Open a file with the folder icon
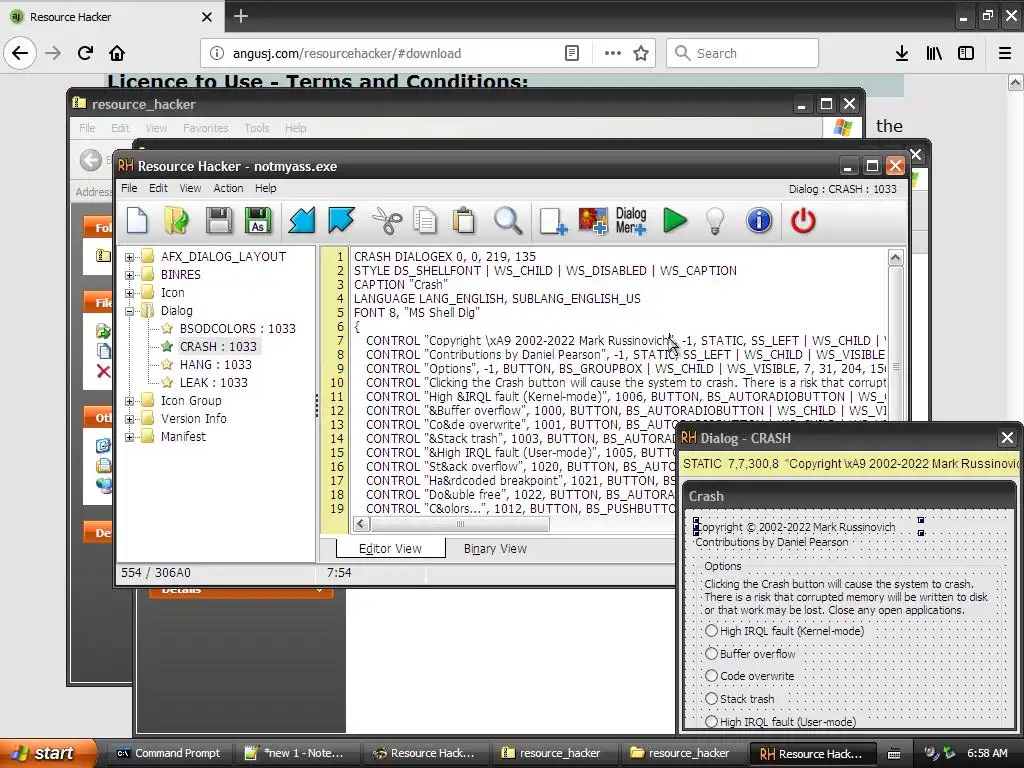Screen dimensions: 1024x768 [x=176, y=221]
